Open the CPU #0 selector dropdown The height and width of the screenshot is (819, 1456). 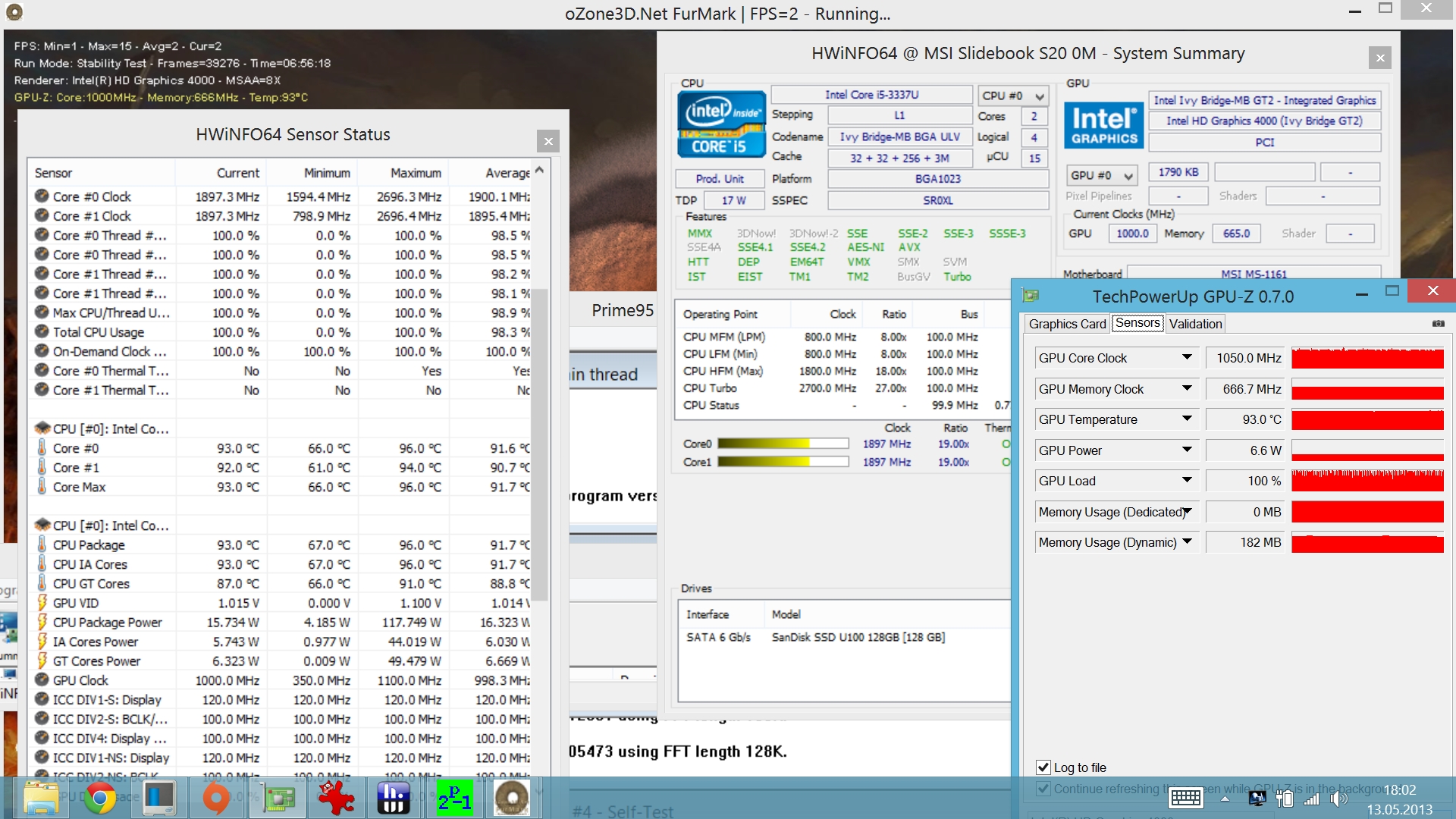tap(1013, 96)
